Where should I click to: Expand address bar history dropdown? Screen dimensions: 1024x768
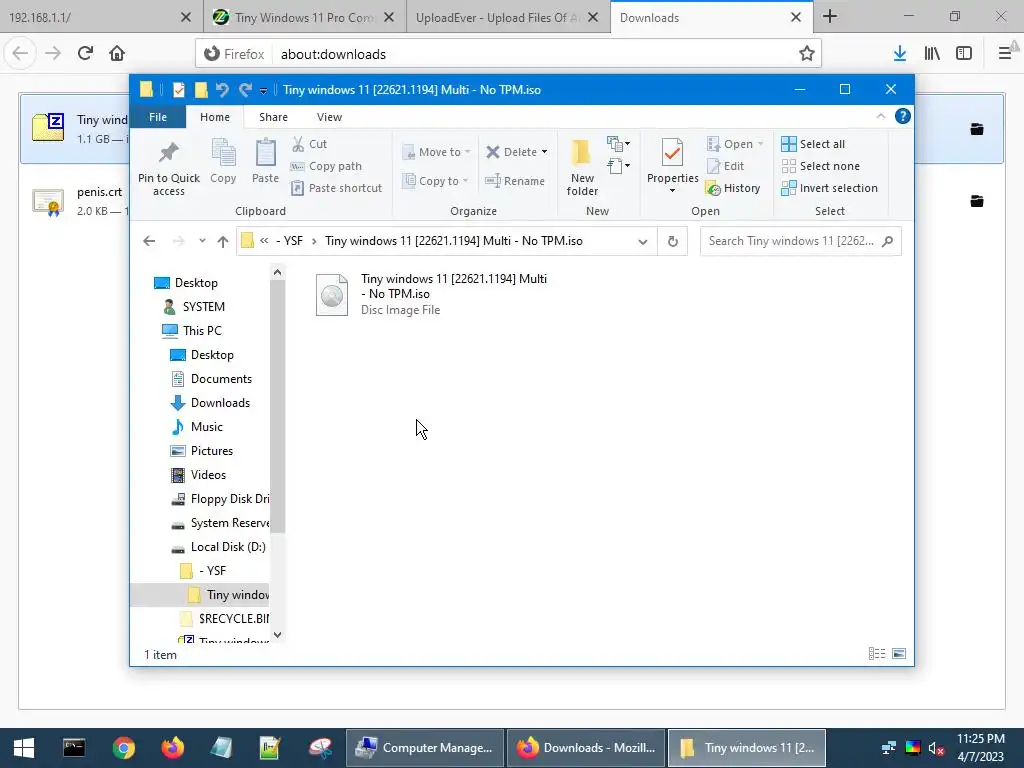point(643,242)
